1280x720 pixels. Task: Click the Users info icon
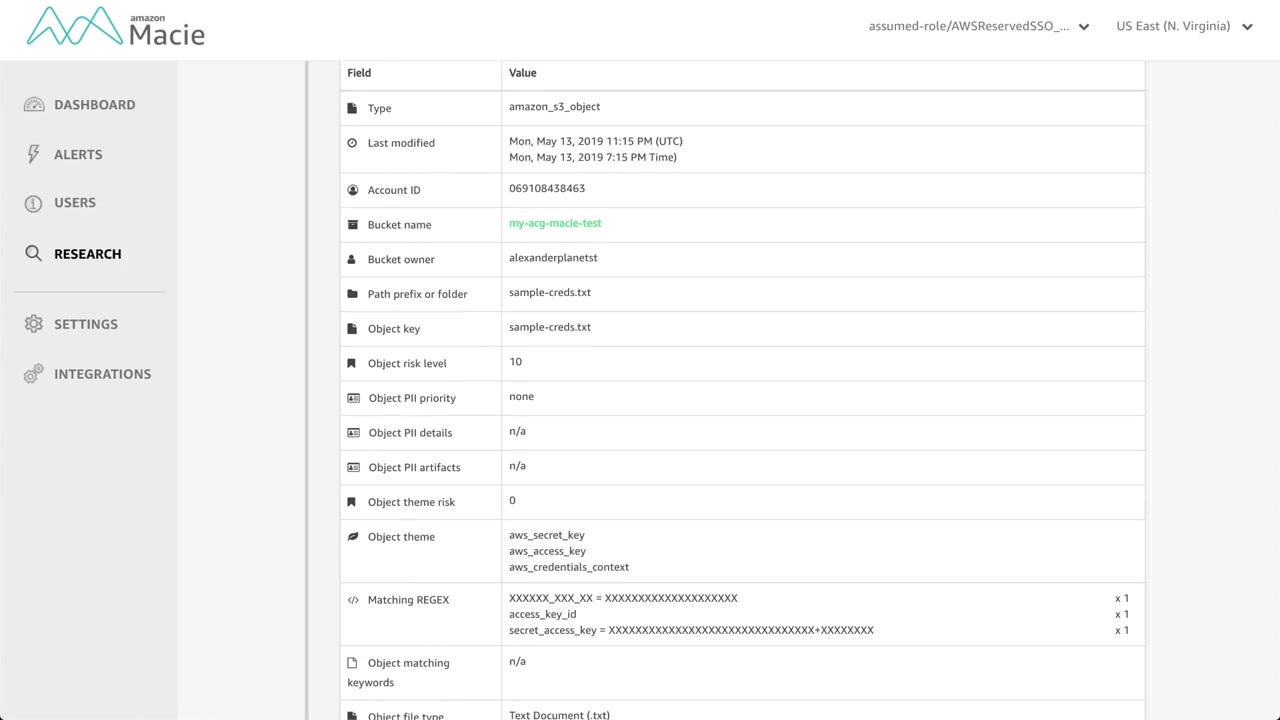click(34, 203)
